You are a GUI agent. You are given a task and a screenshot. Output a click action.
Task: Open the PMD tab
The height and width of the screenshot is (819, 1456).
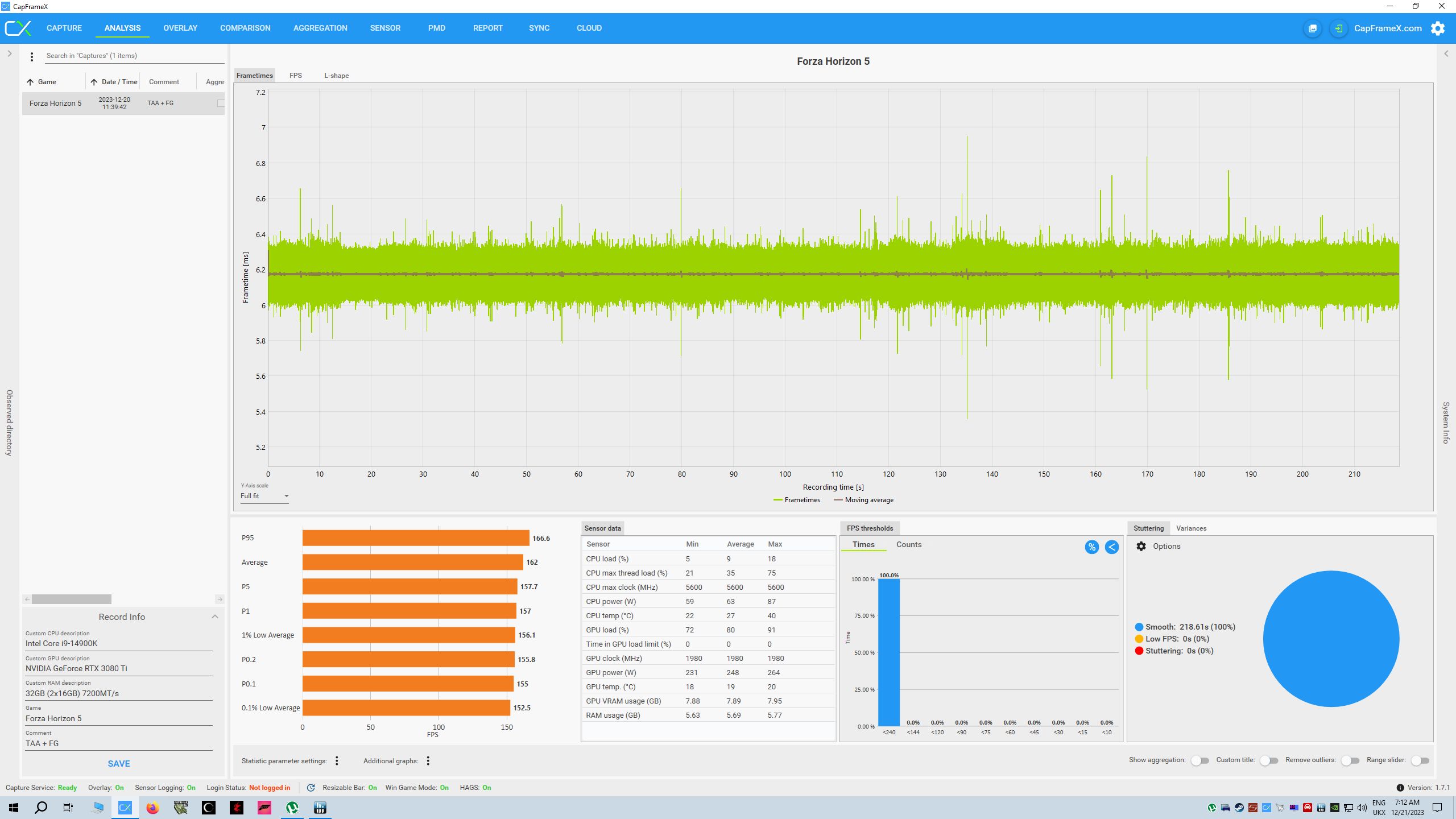437,28
